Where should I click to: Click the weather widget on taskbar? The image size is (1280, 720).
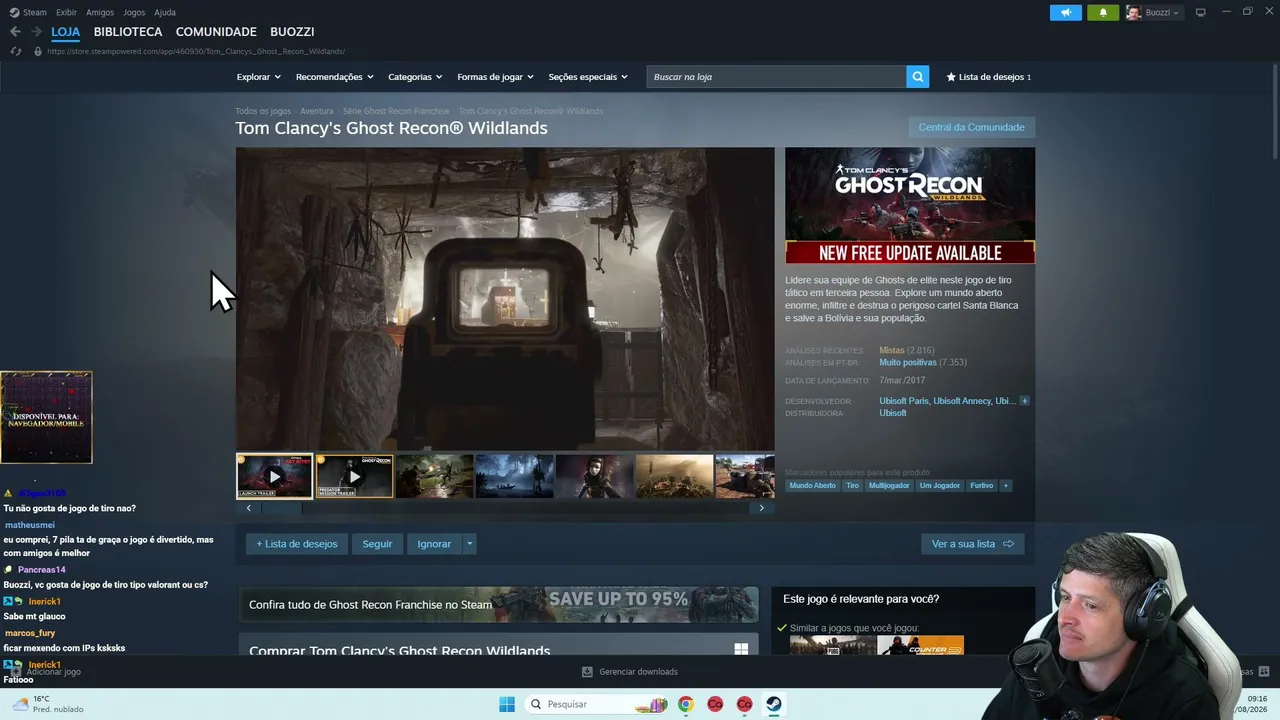click(48, 704)
